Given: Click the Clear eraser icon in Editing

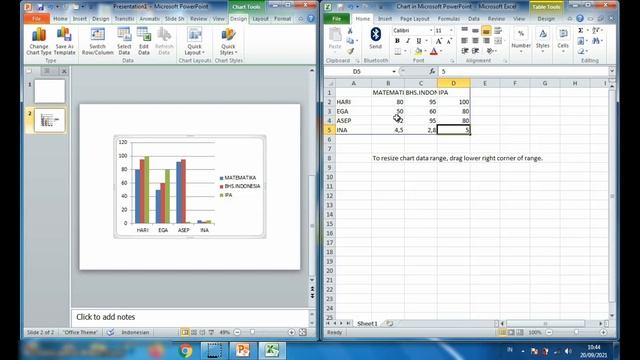Looking at the screenshot, I should coord(581,51).
